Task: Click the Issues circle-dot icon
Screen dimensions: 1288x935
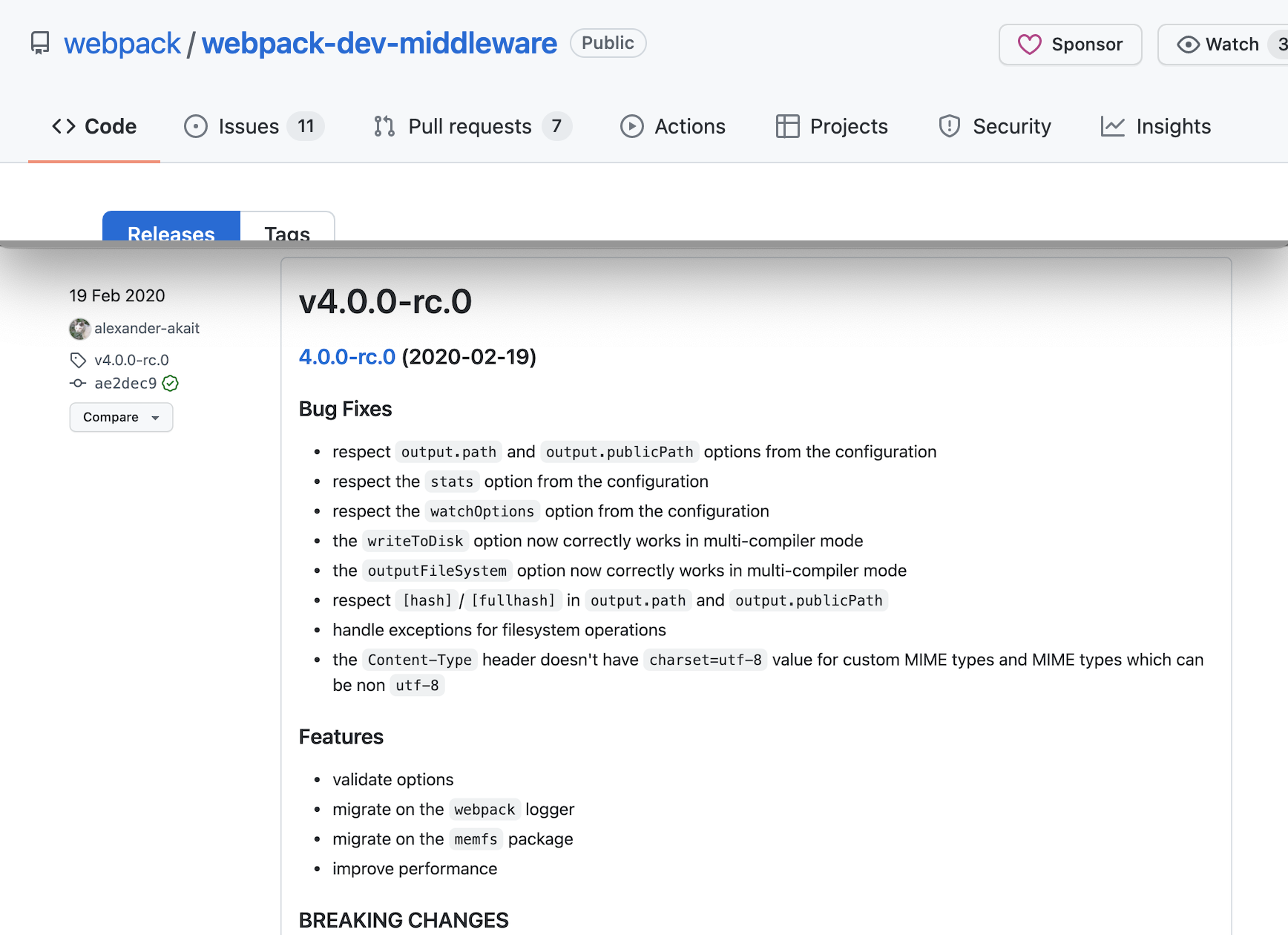Action: [195, 126]
